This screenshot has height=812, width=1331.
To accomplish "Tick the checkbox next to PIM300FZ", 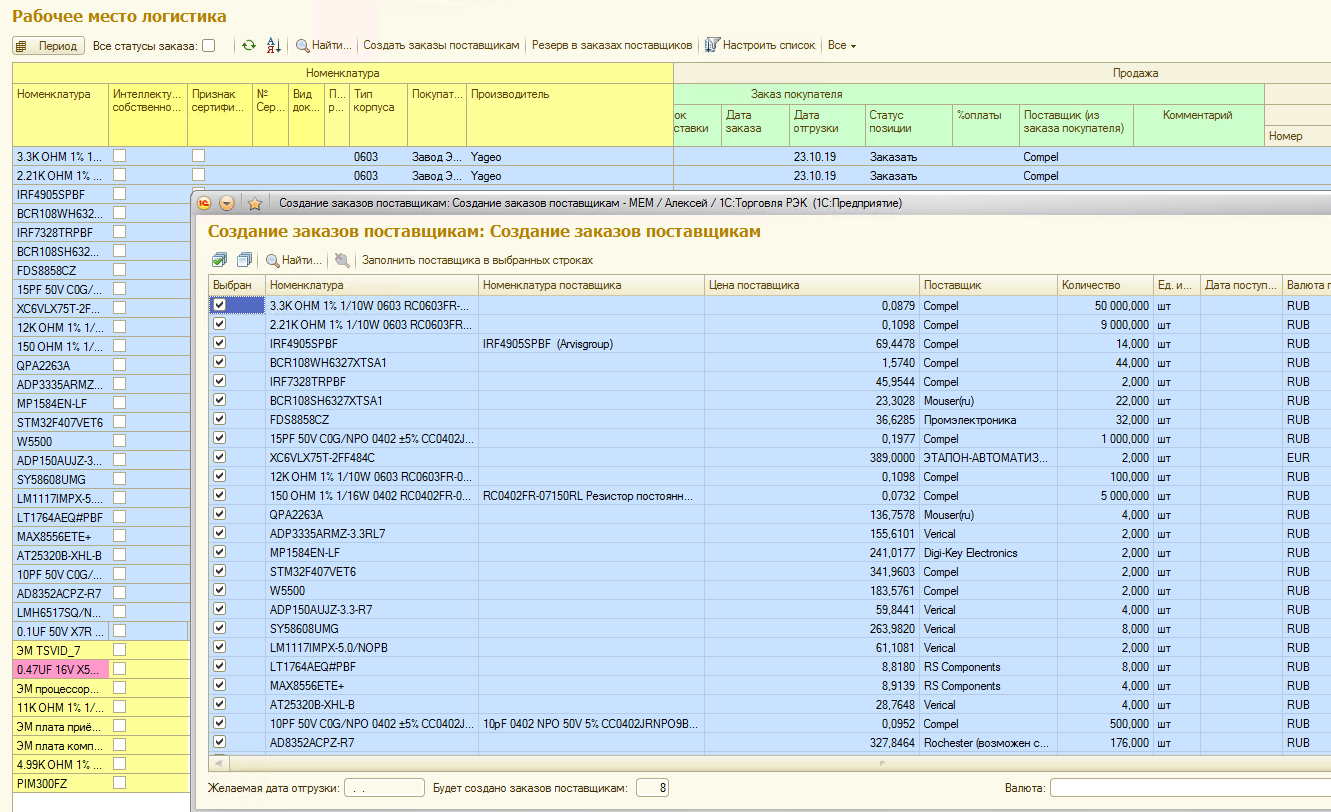I will [119, 783].
